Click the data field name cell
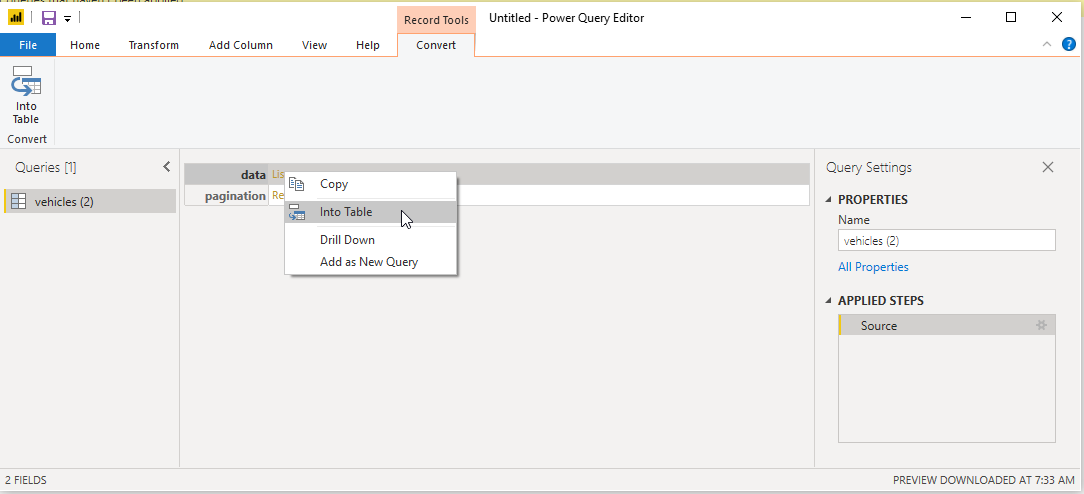This screenshot has width=1084, height=494. 227,175
